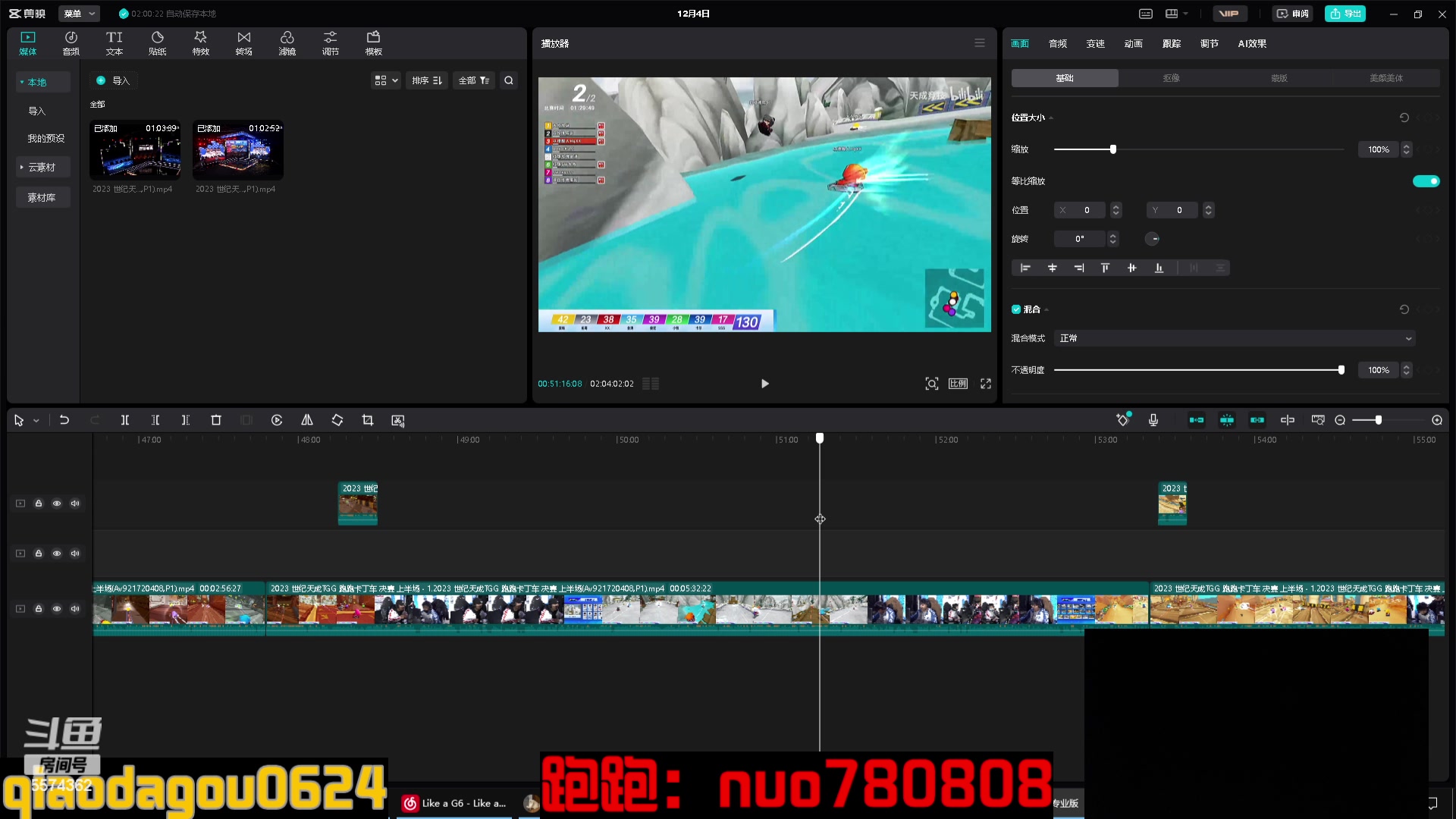This screenshot has height=819, width=1456.
Task: Adjust the scale (缩放) slider handle
Action: tap(1113, 149)
